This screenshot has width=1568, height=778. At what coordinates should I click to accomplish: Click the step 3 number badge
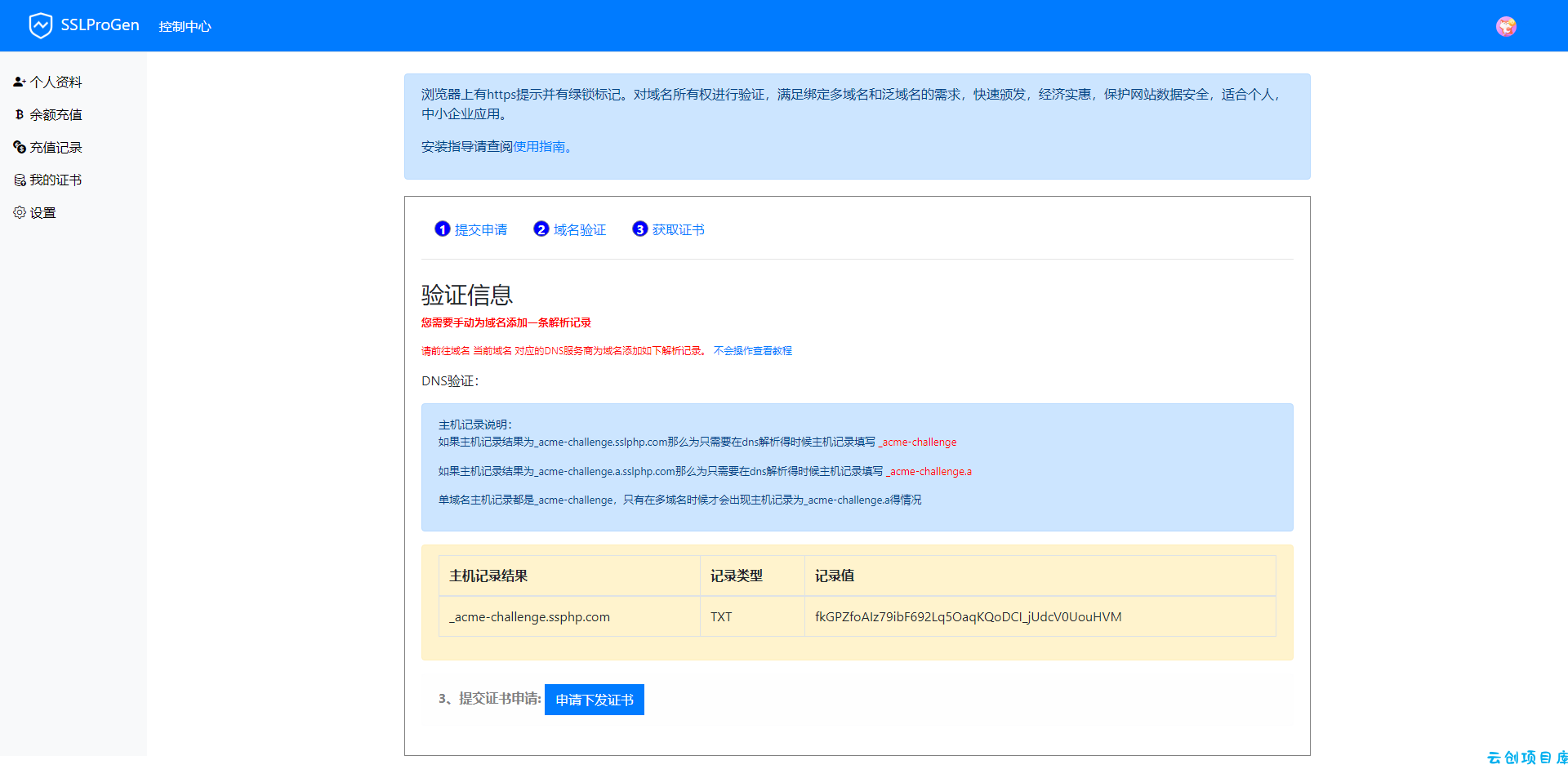640,229
